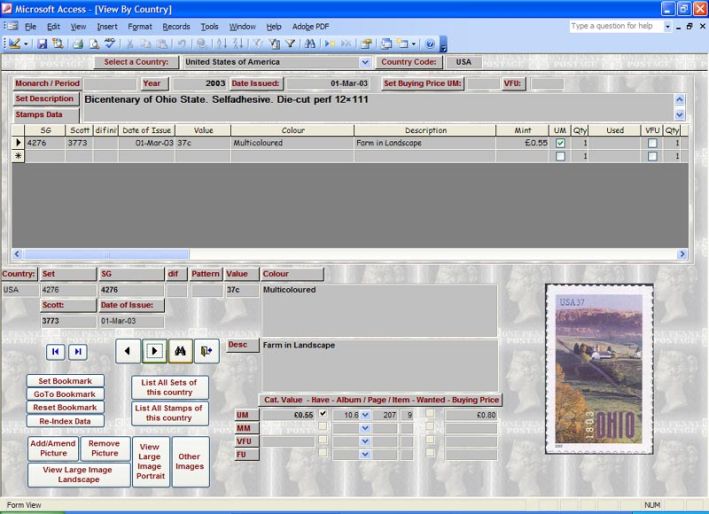
Task: Toggle the Have checkbox for UM
Action: point(322,414)
